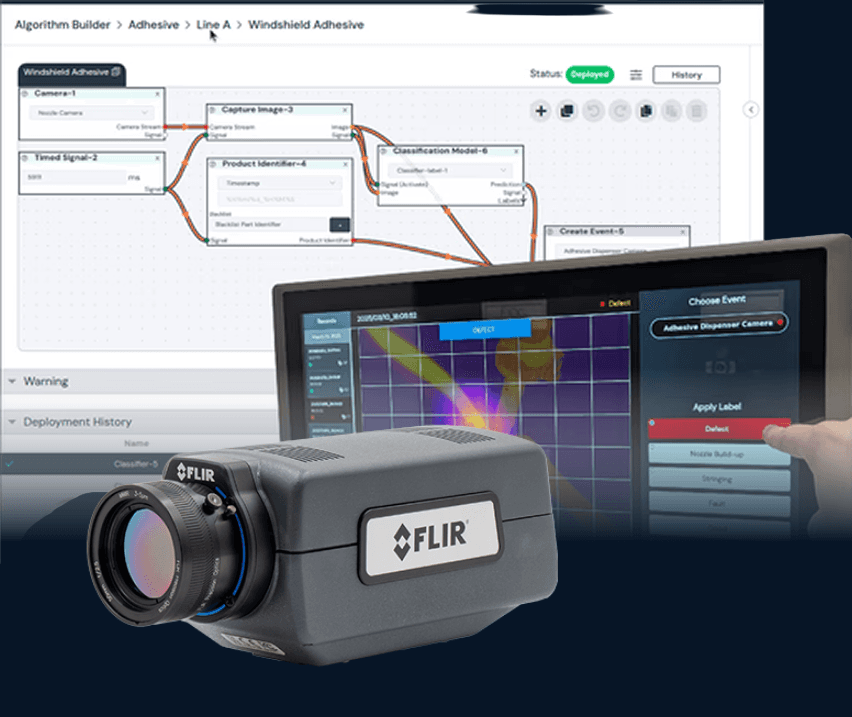Viewport: 852px width, 717px height.
Task: Close the Capture Image-3 node
Action: 345,110
